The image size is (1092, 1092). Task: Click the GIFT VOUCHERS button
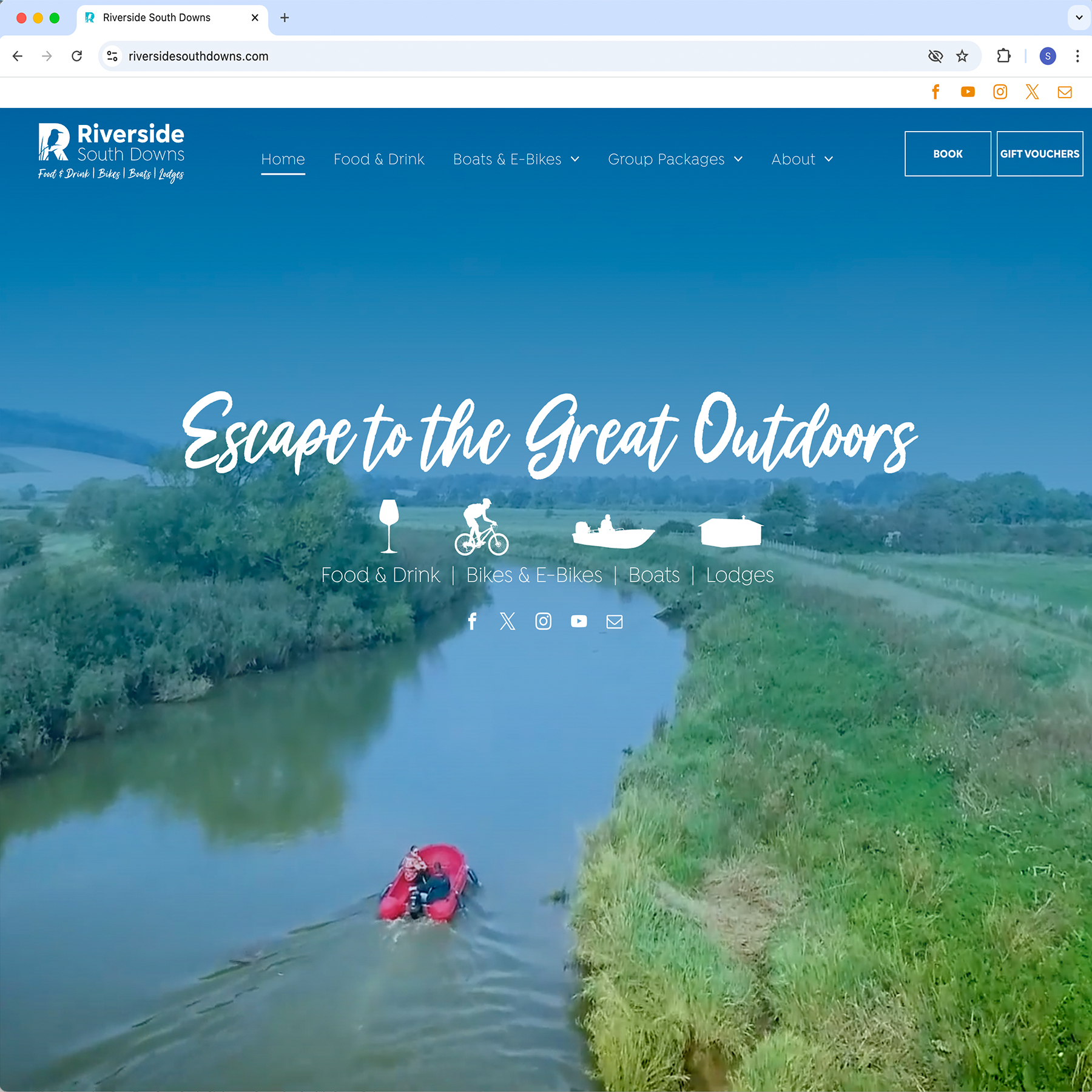(1039, 154)
